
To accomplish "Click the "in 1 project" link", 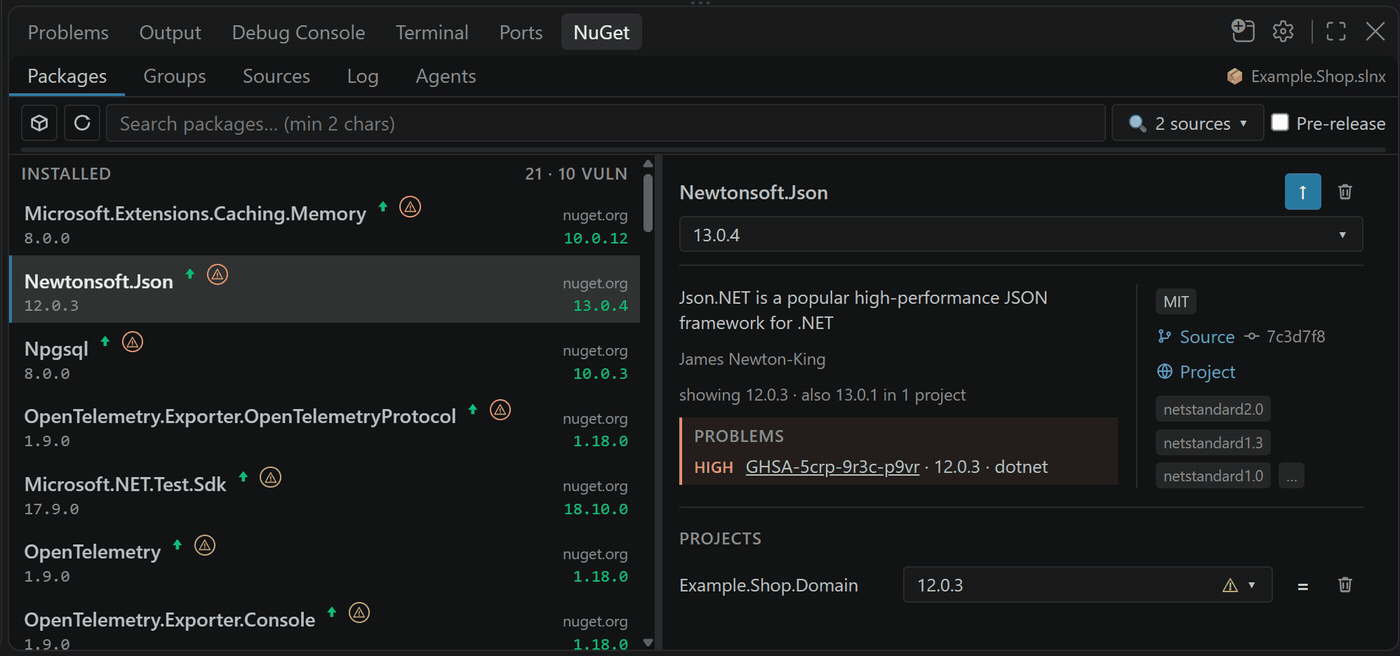I will pos(924,395).
